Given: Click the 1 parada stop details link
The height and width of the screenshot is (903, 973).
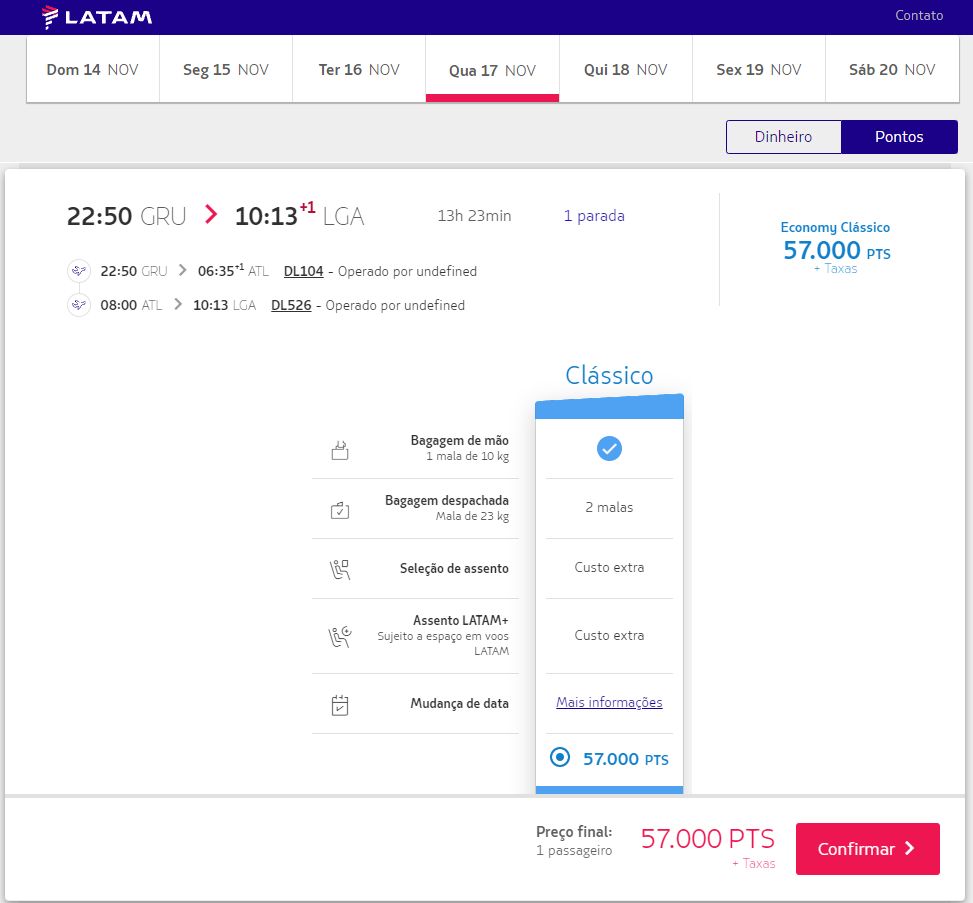Looking at the screenshot, I should (594, 215).
